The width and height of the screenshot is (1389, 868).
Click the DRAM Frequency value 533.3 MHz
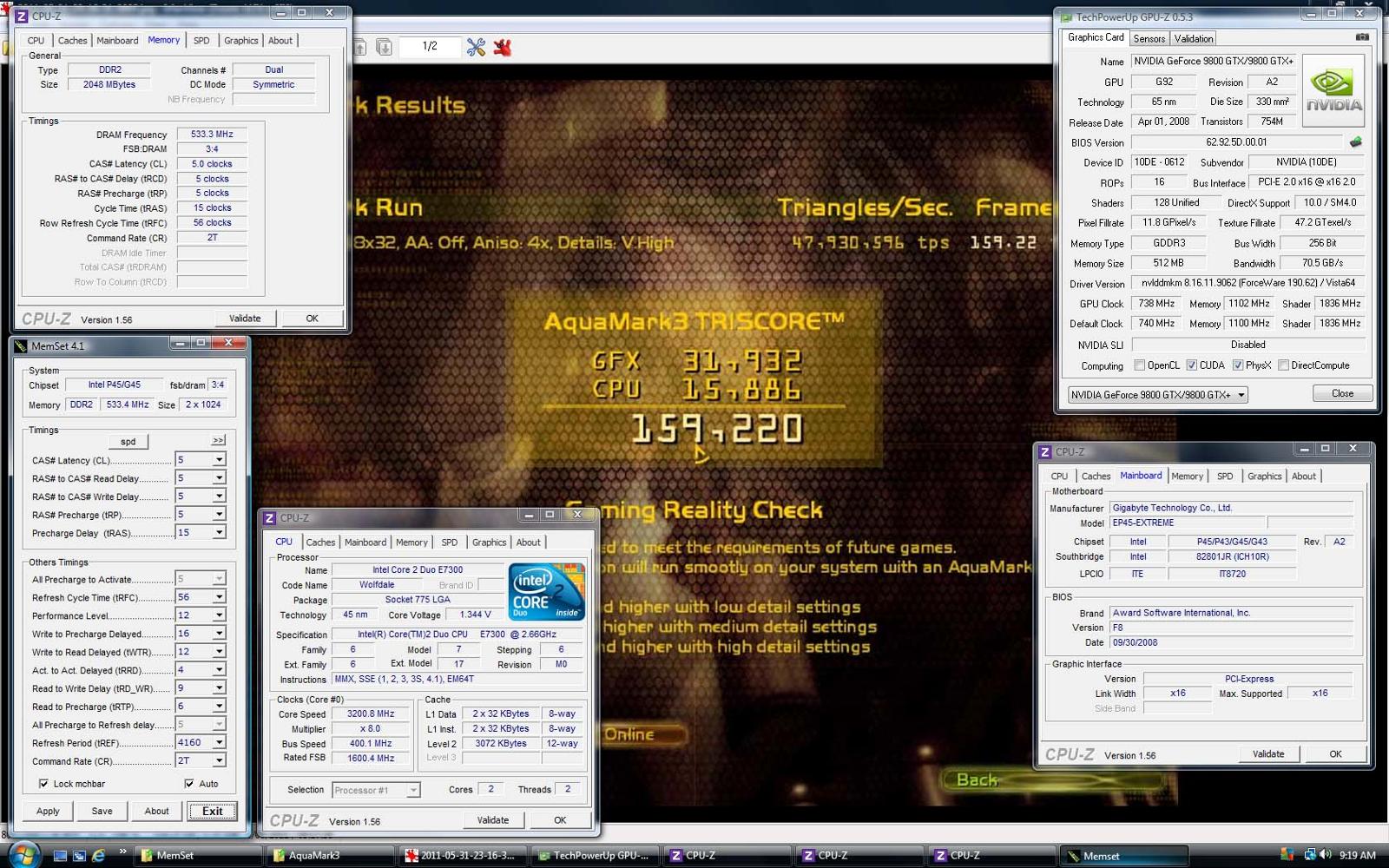(x=212, y=135)
